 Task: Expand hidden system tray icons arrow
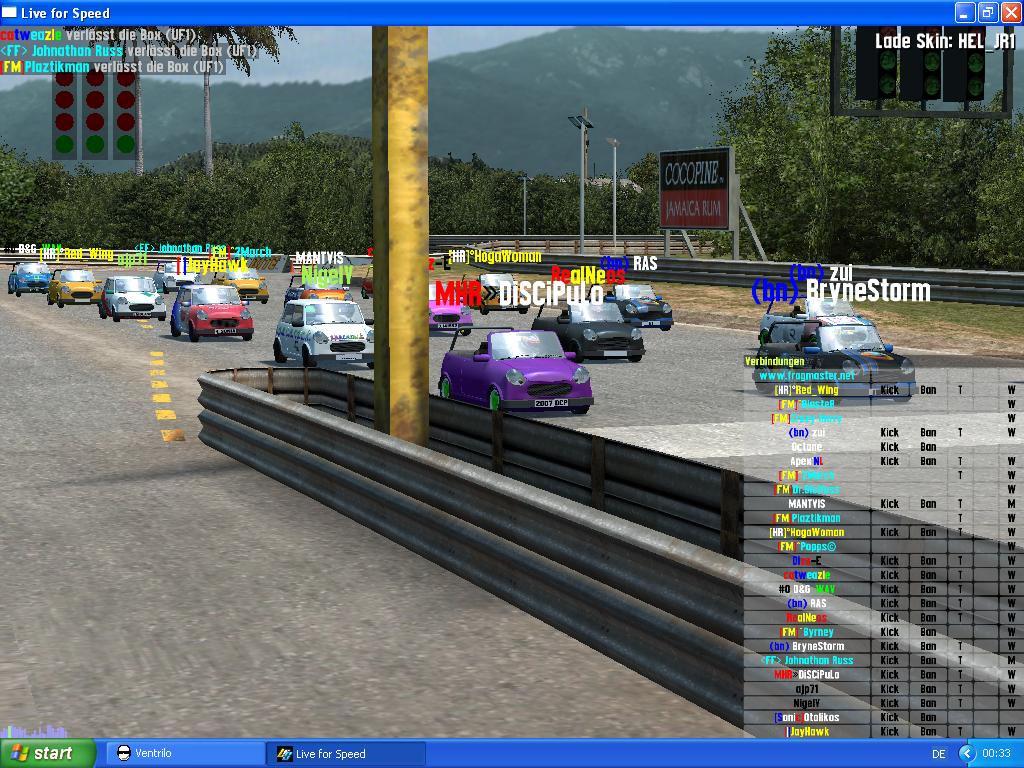(x=967, y=754)
